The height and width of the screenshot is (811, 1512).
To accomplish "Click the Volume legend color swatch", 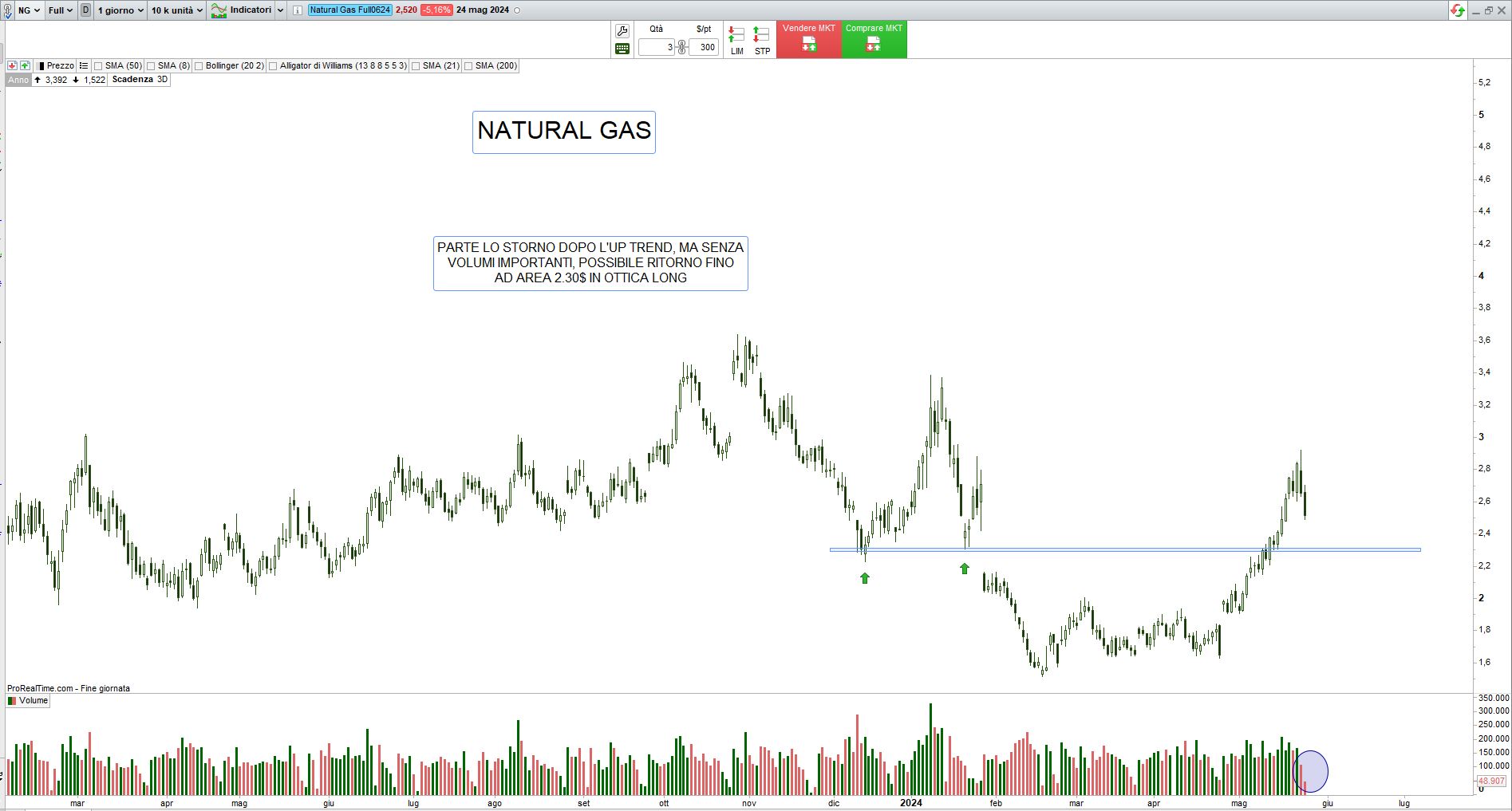I will [x=12, y=701].
